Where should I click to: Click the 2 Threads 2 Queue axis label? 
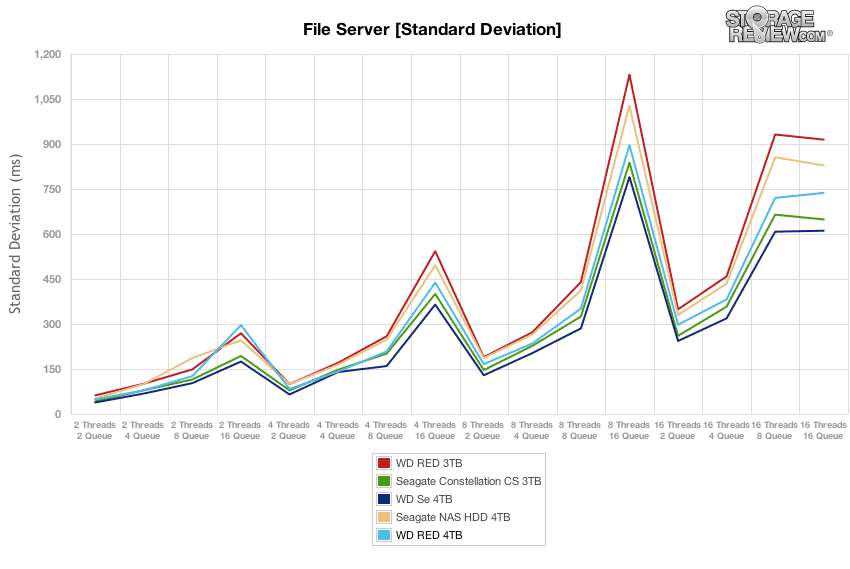coord(95,430)
